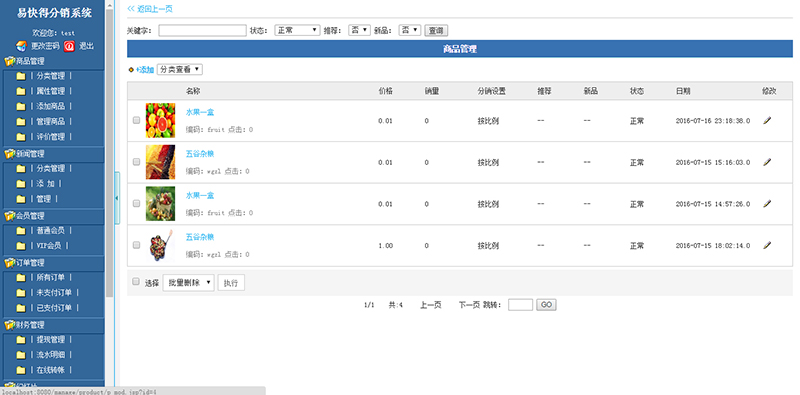The width and height of the screenshot is (800, 395).
Task: Open 添 加 under 新闻管理
Action: (45, 184)
